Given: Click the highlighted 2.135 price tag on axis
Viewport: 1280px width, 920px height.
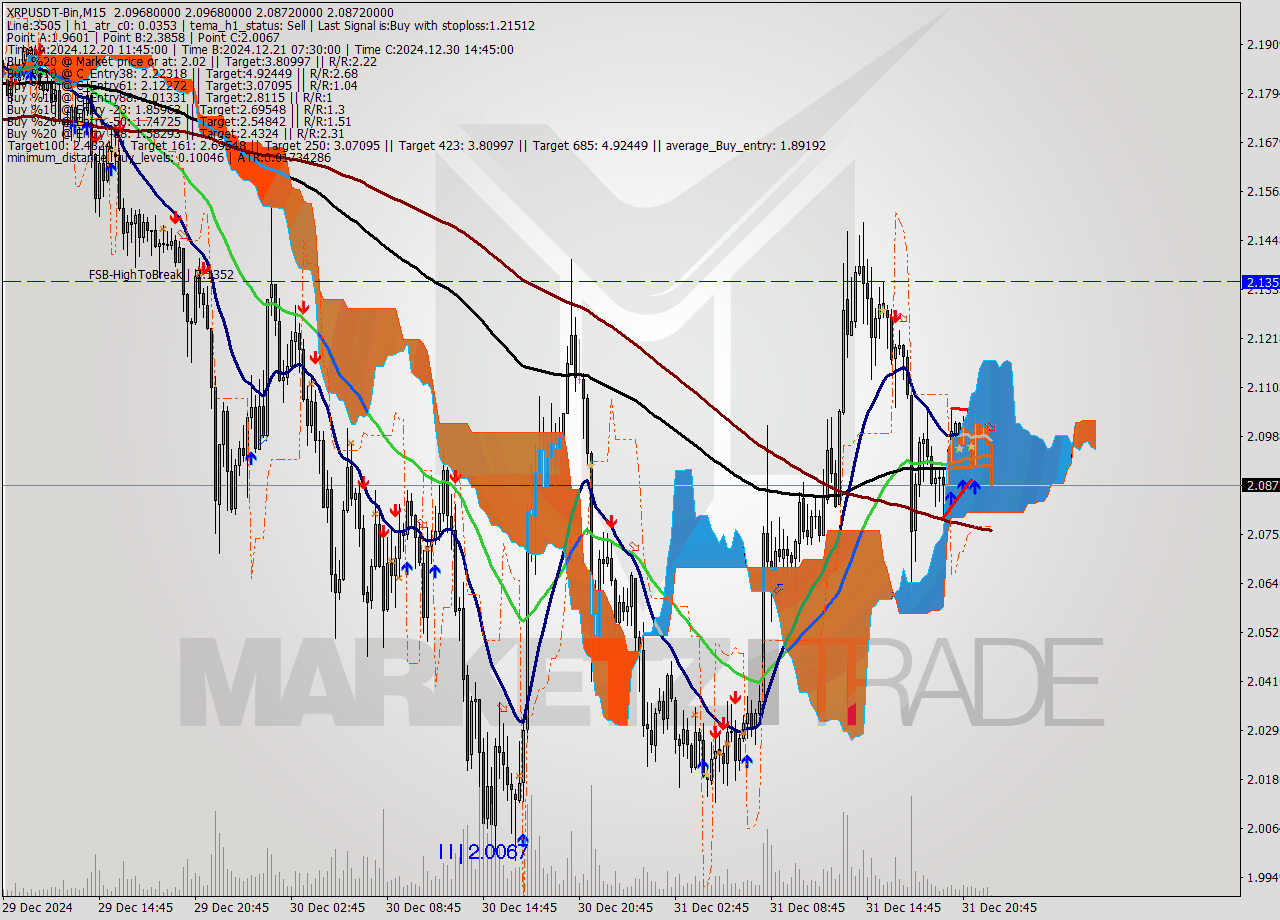Looking at the screenshot, I should click(1260, 282).
